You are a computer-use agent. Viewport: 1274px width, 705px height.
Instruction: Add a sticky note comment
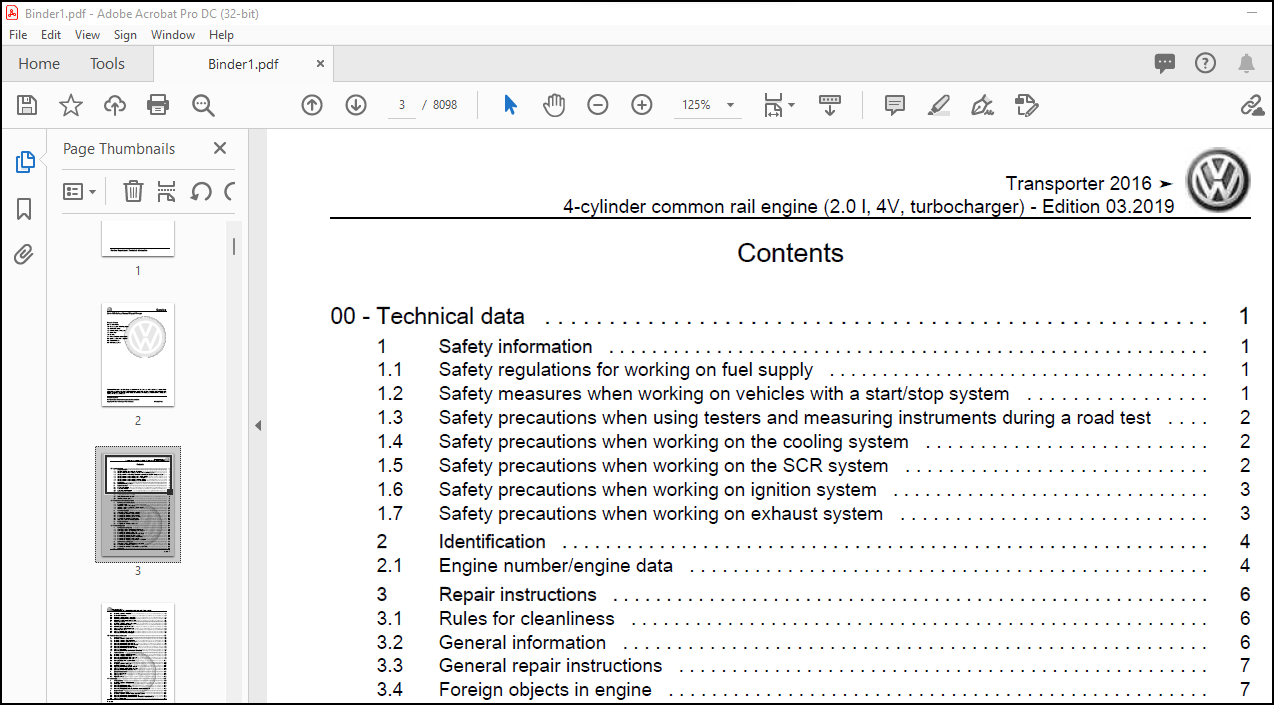[x=895, y=105]
